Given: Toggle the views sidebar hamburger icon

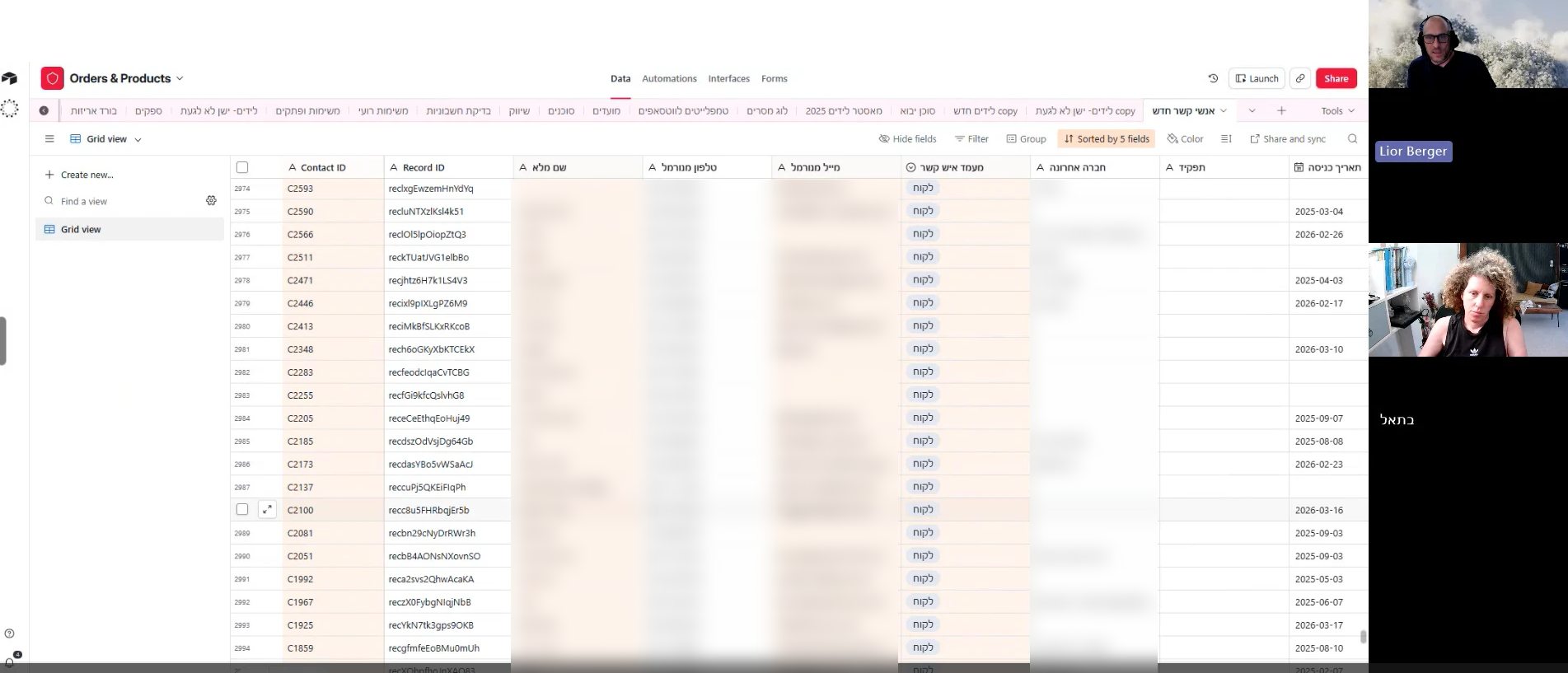Looking at the screenshot, I should pos(49,138).
